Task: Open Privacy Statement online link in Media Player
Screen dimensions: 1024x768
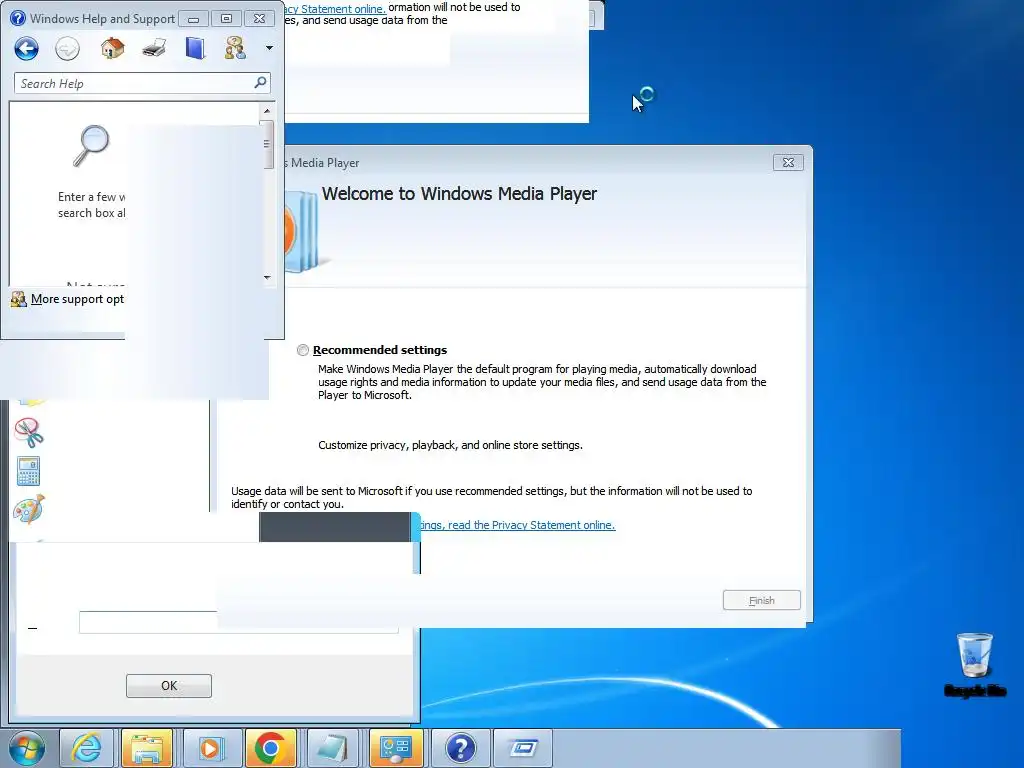Action: click(x=517, y=525)
